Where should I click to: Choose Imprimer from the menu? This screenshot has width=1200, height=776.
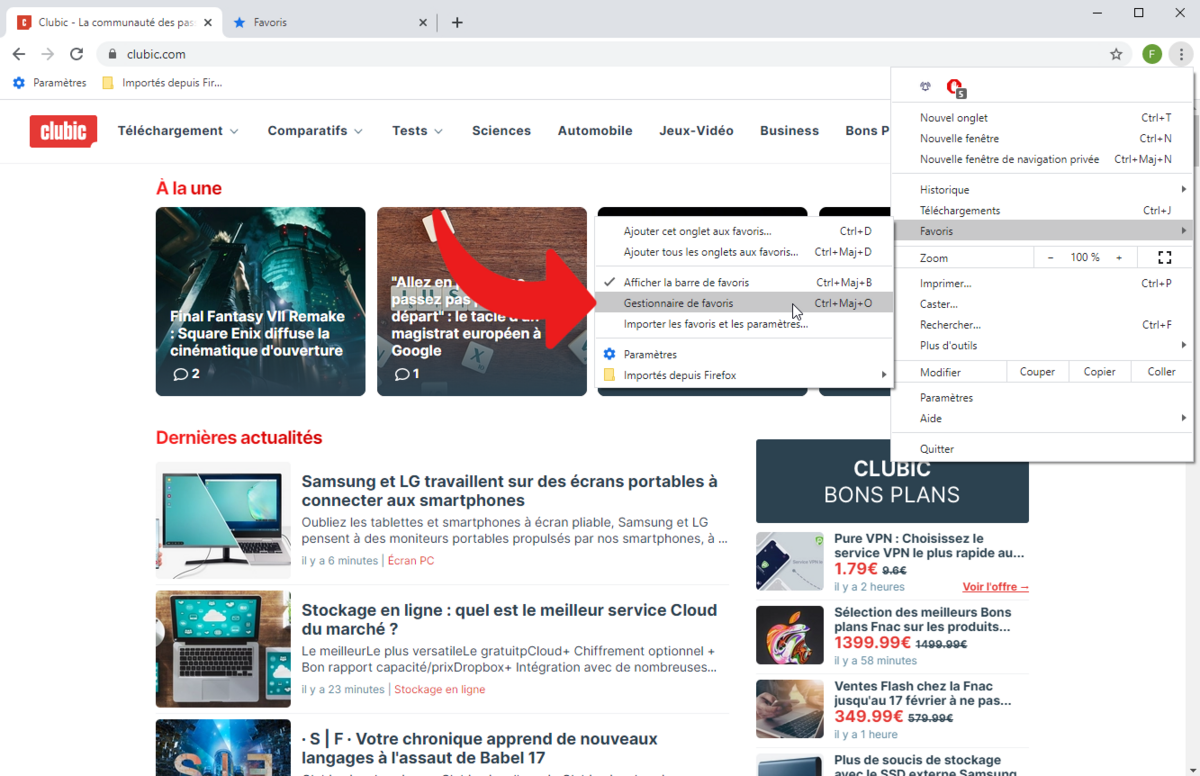coord(1042,284)
